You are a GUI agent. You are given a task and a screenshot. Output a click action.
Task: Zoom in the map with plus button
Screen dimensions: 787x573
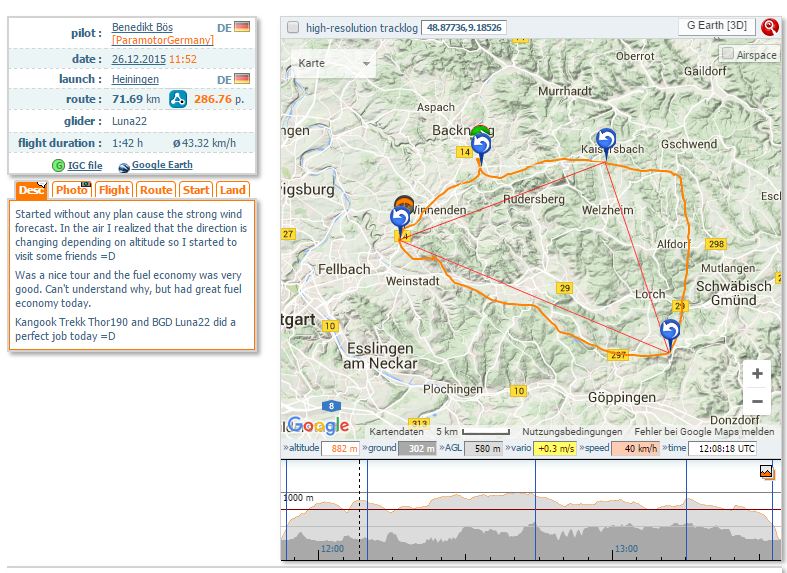point(757,374)
